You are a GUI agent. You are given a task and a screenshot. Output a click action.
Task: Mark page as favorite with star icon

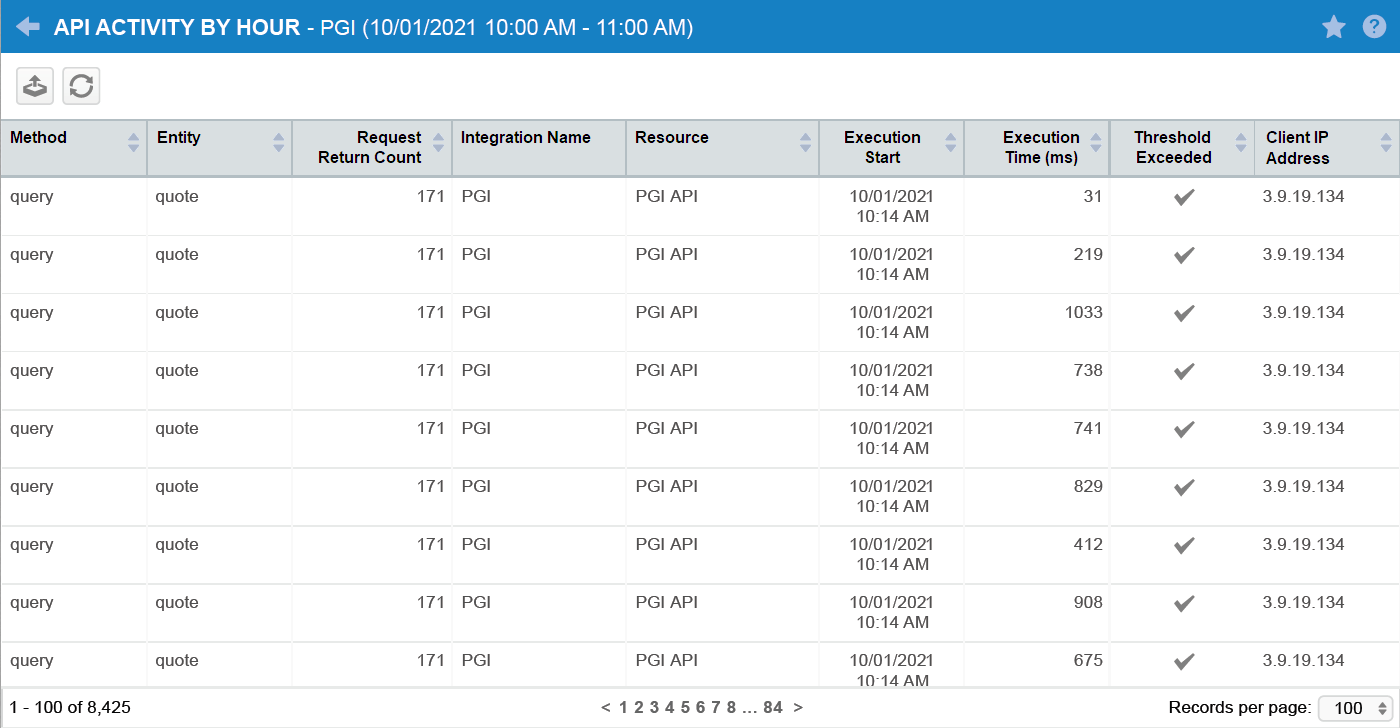point(1334,27)
